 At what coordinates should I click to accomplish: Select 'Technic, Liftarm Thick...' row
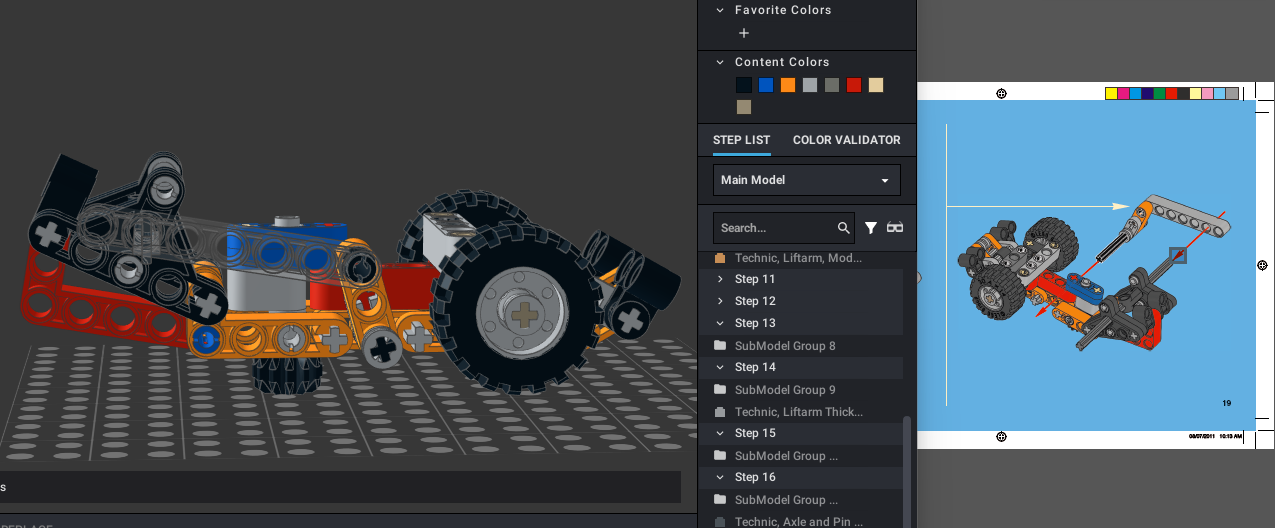coord(800,412)
